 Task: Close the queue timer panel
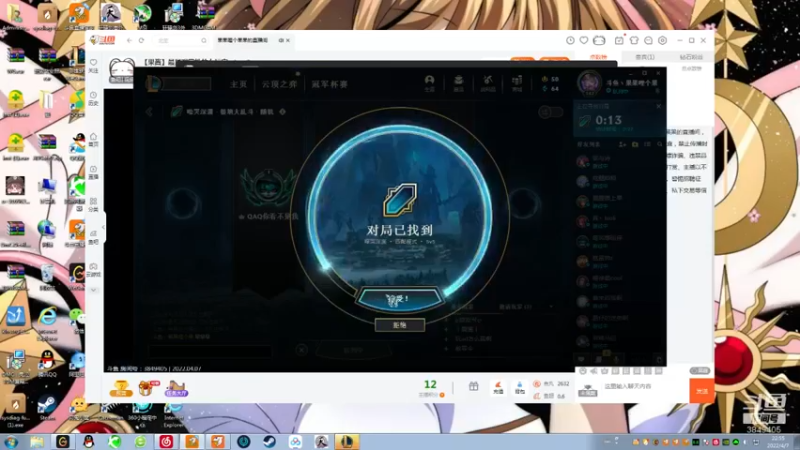point(659,106)
